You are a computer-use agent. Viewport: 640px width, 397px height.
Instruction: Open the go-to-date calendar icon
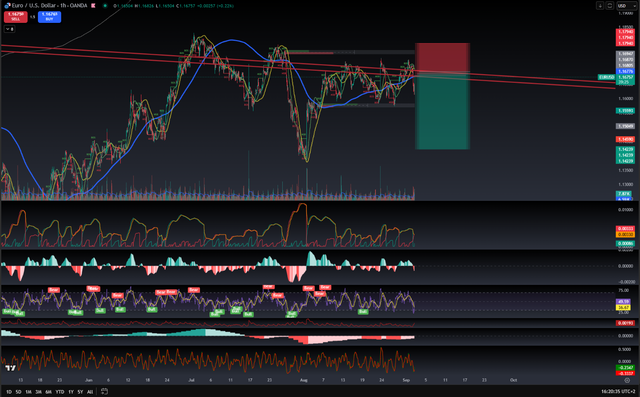point(104,392)
